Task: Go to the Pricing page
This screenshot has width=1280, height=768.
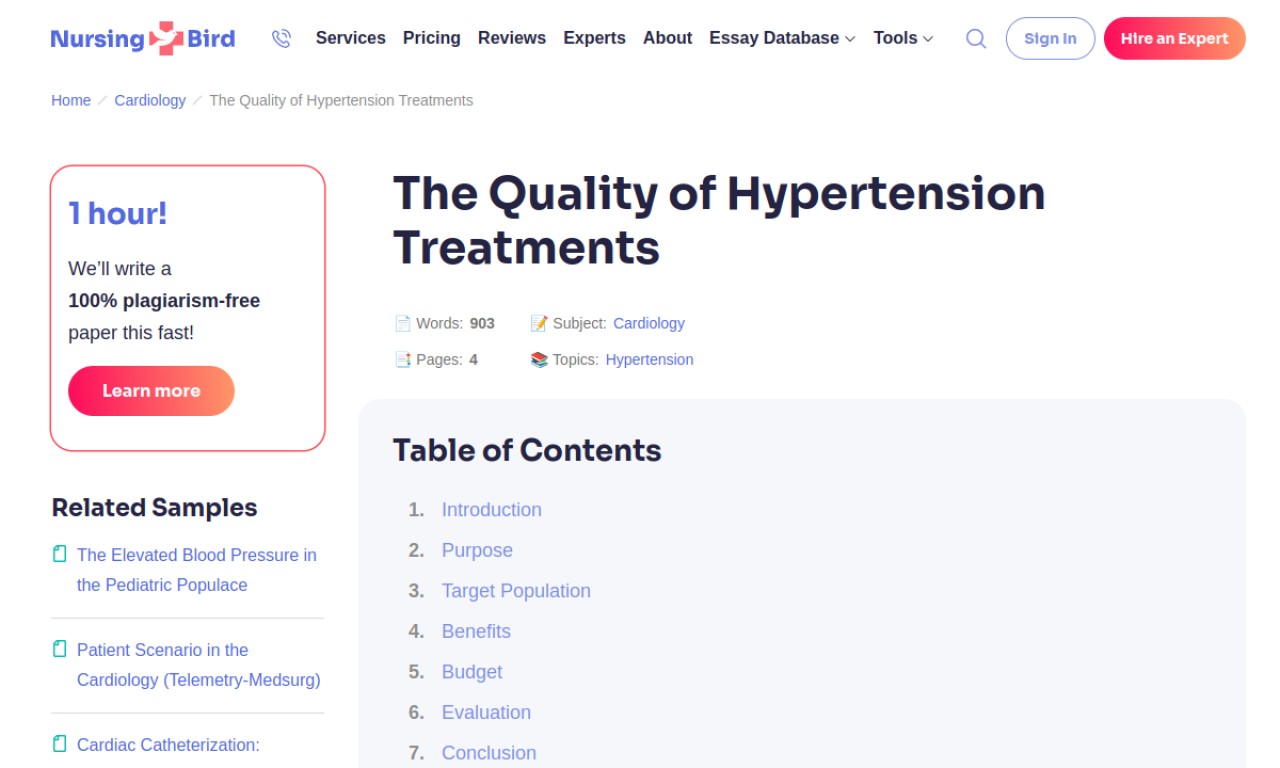Action: tap(432, 38)
